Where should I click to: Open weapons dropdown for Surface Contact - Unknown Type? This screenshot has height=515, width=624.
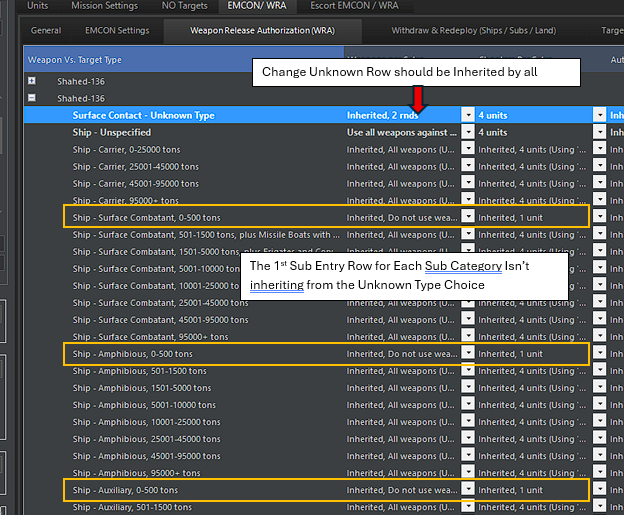[x=468, y=115]
